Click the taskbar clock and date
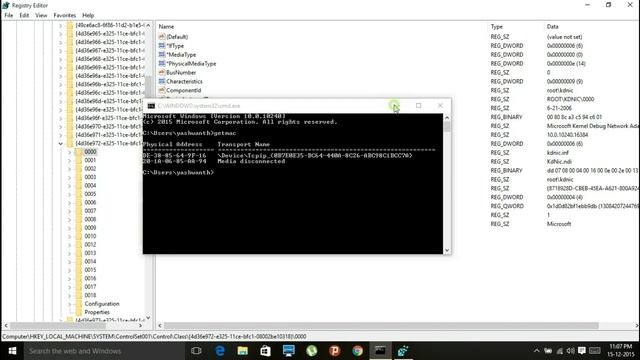The image size is (640, 360). (x=620, y=351)
